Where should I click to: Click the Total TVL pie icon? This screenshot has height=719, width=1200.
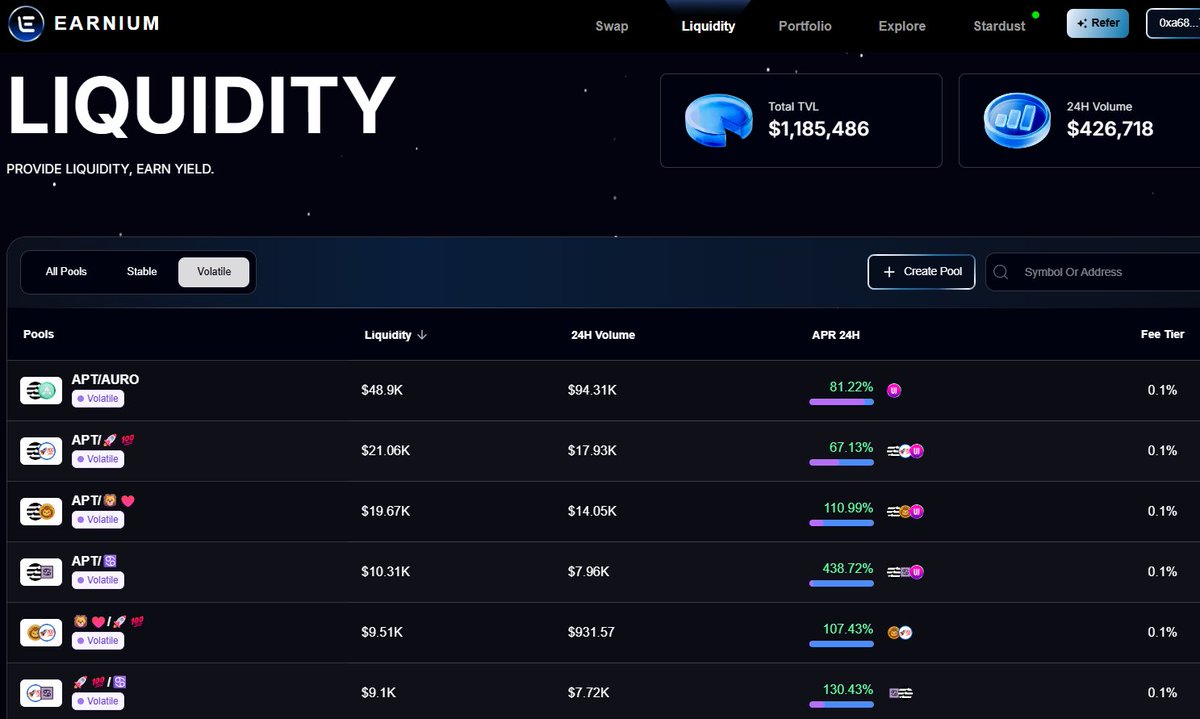pos(718,120)
